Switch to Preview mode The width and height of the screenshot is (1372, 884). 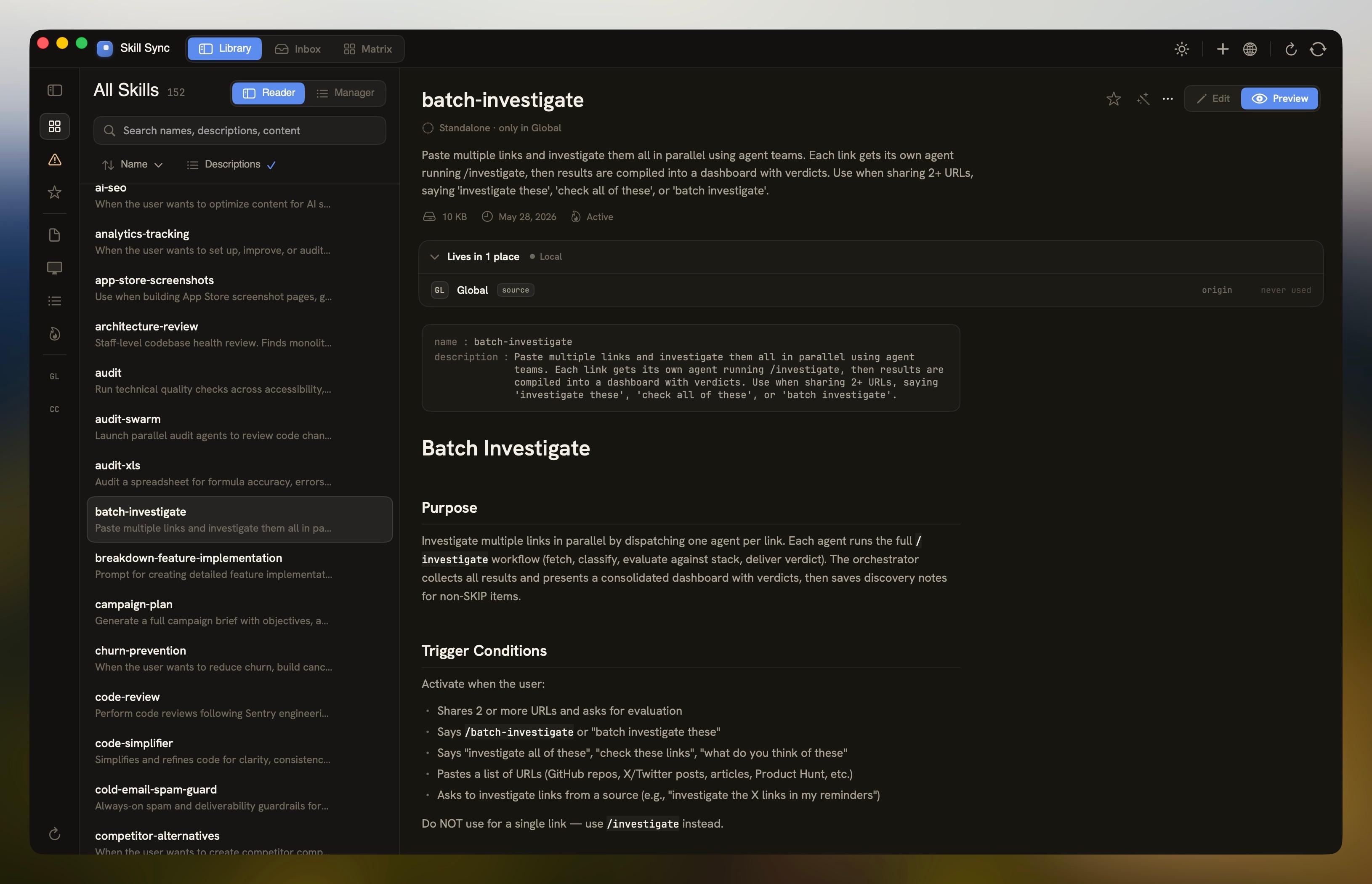click(x=1279, y=99)
